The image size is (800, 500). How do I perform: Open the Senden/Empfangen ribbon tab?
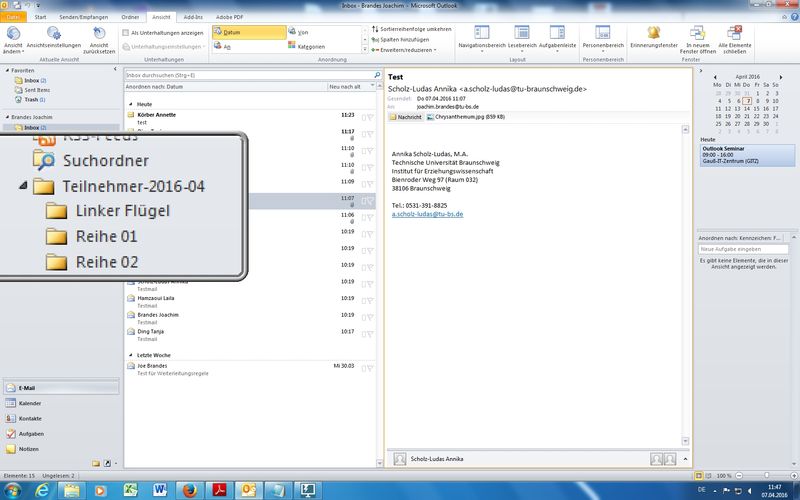[85, 17]
